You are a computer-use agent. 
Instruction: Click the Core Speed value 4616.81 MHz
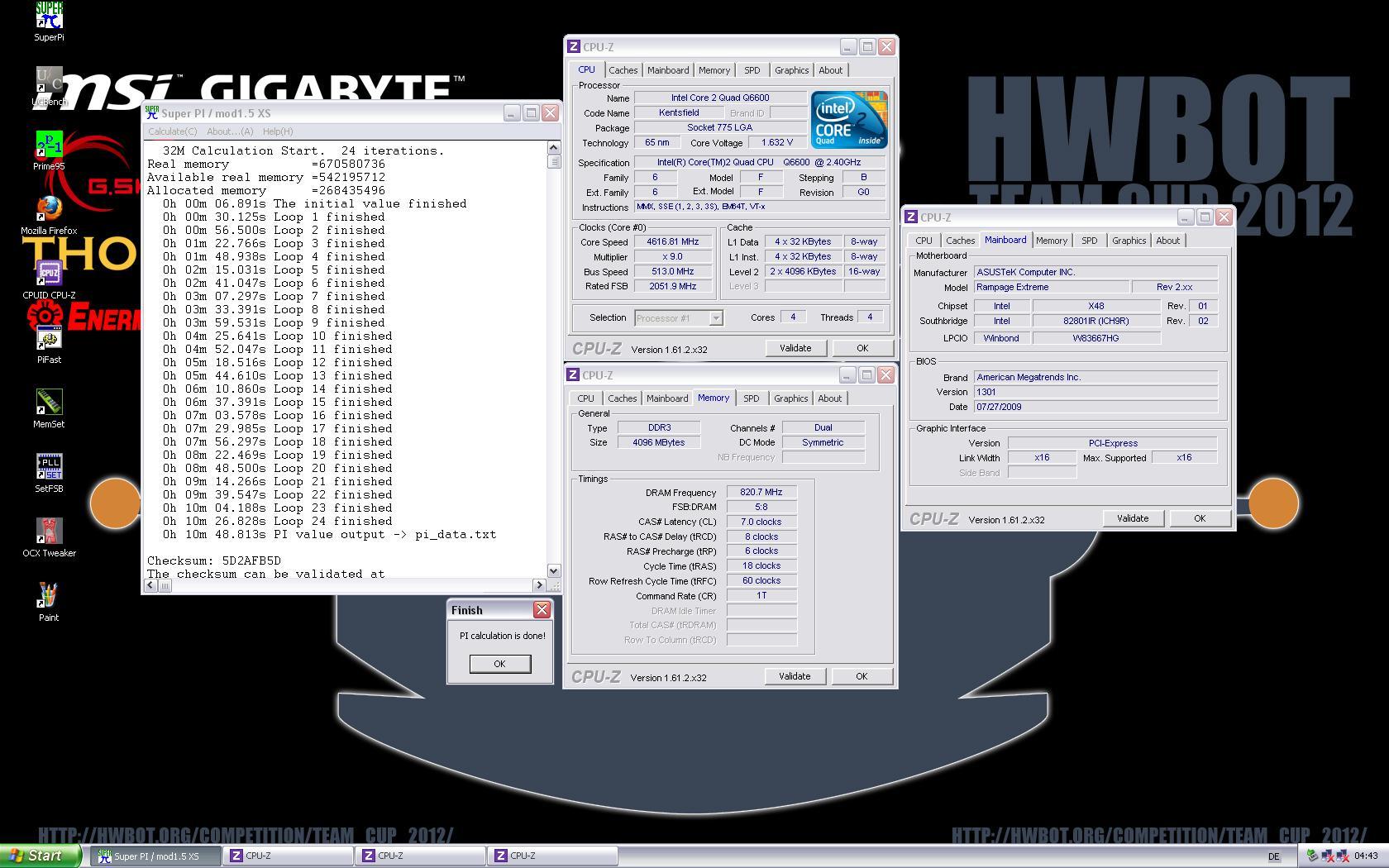[673, 242]
